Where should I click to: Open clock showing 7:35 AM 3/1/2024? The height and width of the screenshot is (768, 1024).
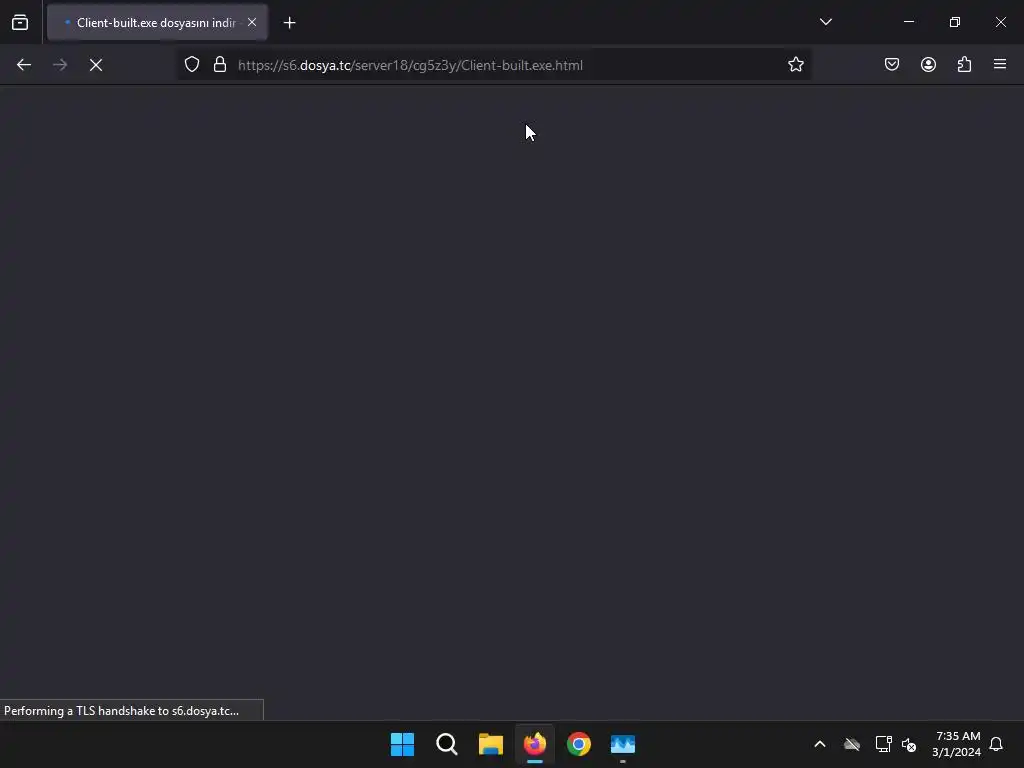point(957,744)
